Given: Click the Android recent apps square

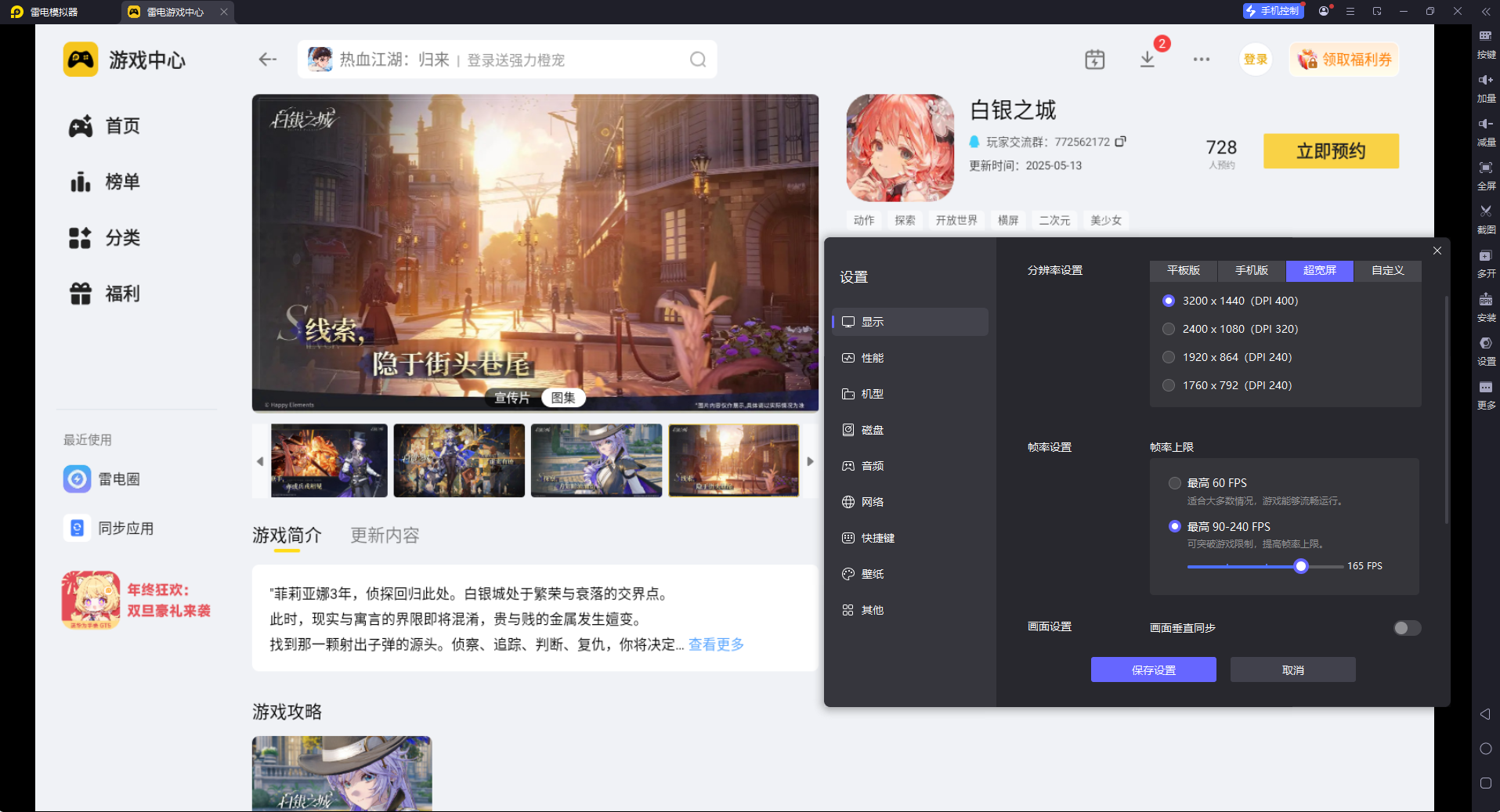Looking at the screenshot, I should [1485, 783].
